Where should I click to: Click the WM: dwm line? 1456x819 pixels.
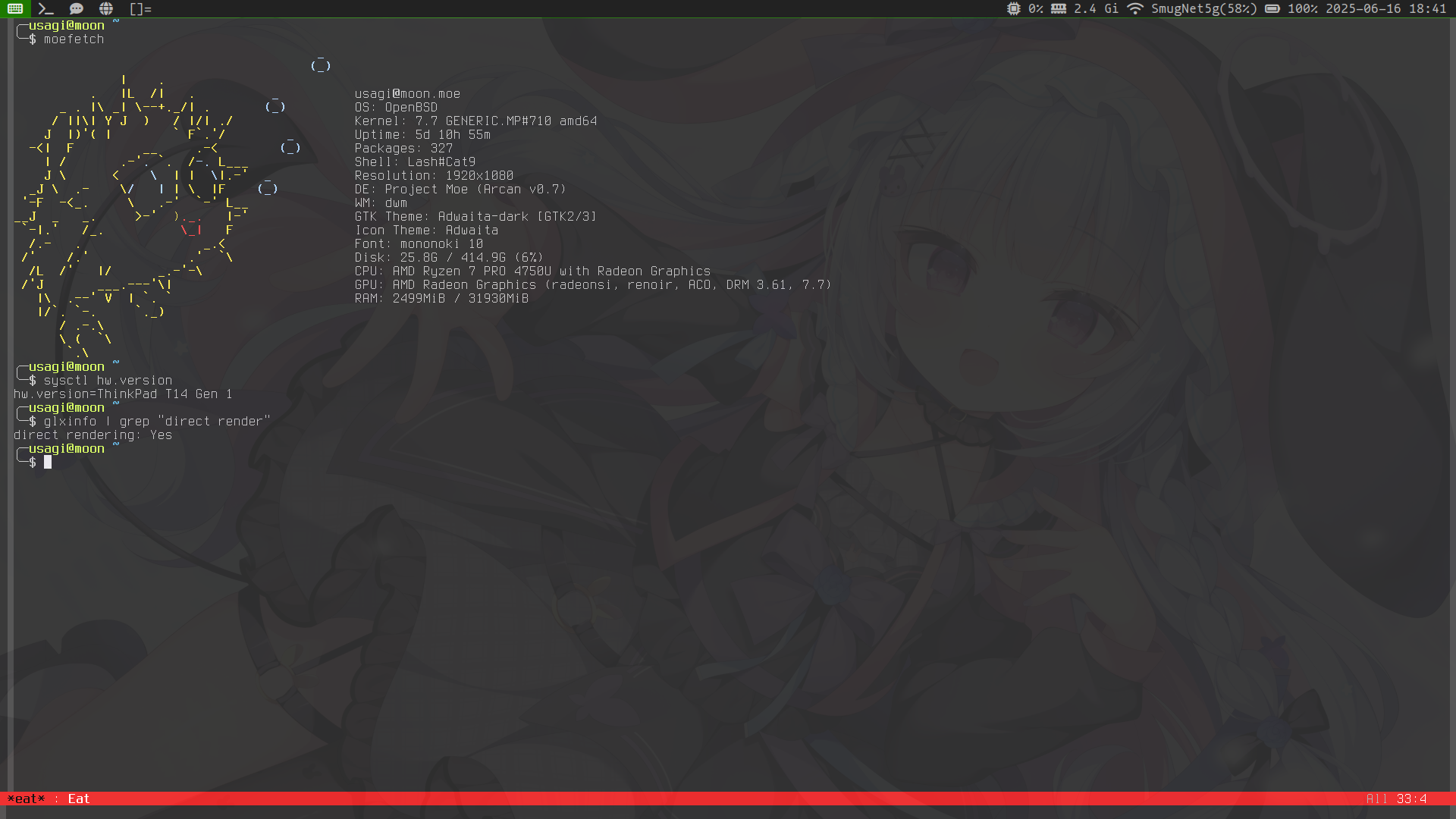tap(381, 203)
